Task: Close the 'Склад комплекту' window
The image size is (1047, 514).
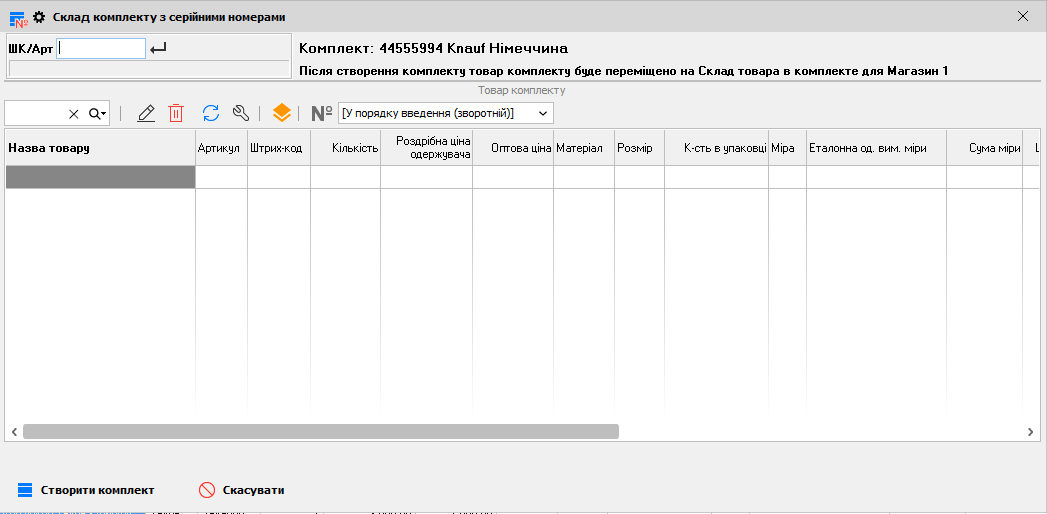Action: click(x=1022, y=16)
